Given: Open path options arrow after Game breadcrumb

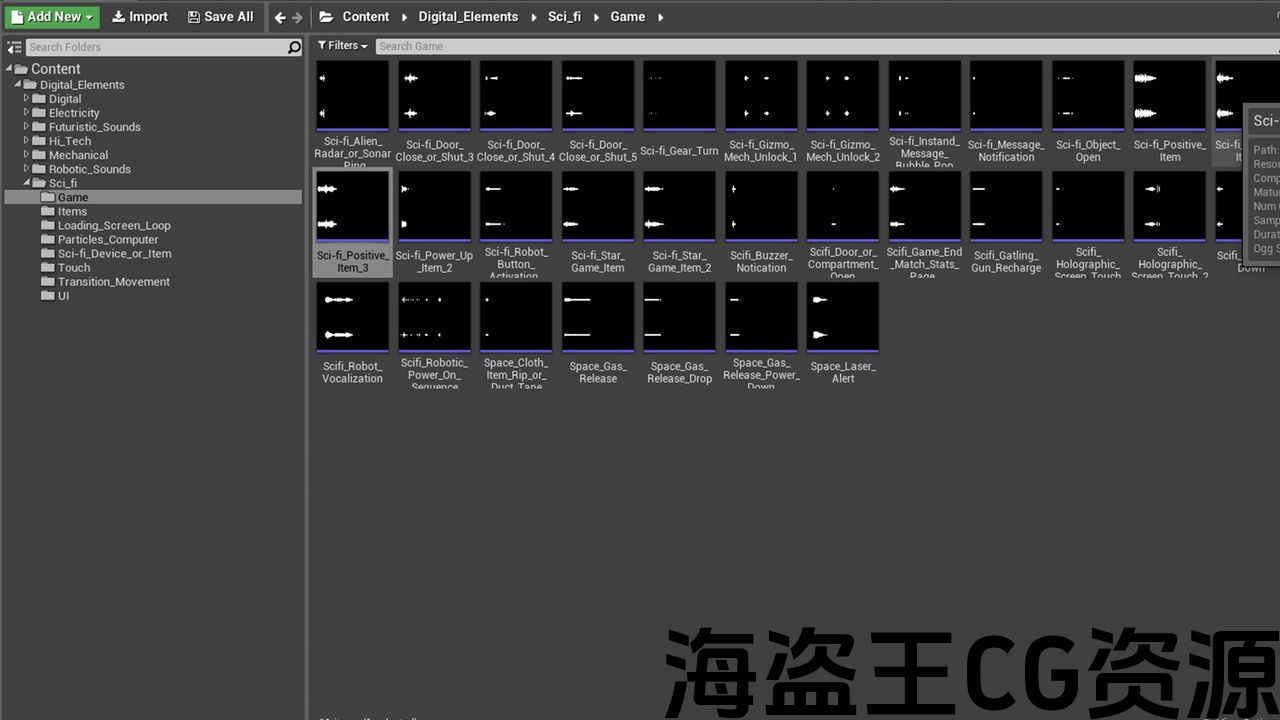Looking at the screenshot, I should [x=661, y=17].
